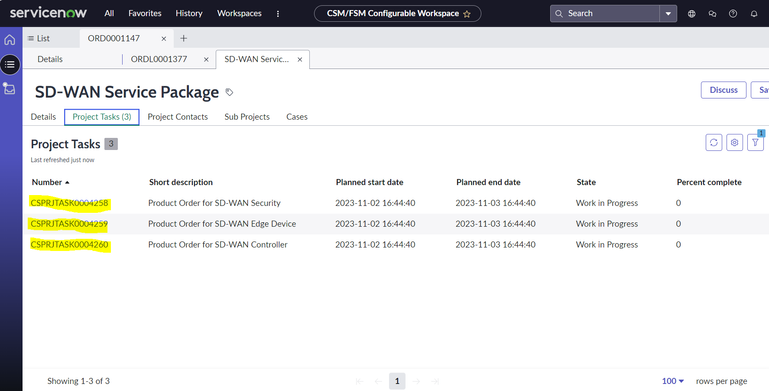
Task: Sort by Planned start date column
Action: 369,182
